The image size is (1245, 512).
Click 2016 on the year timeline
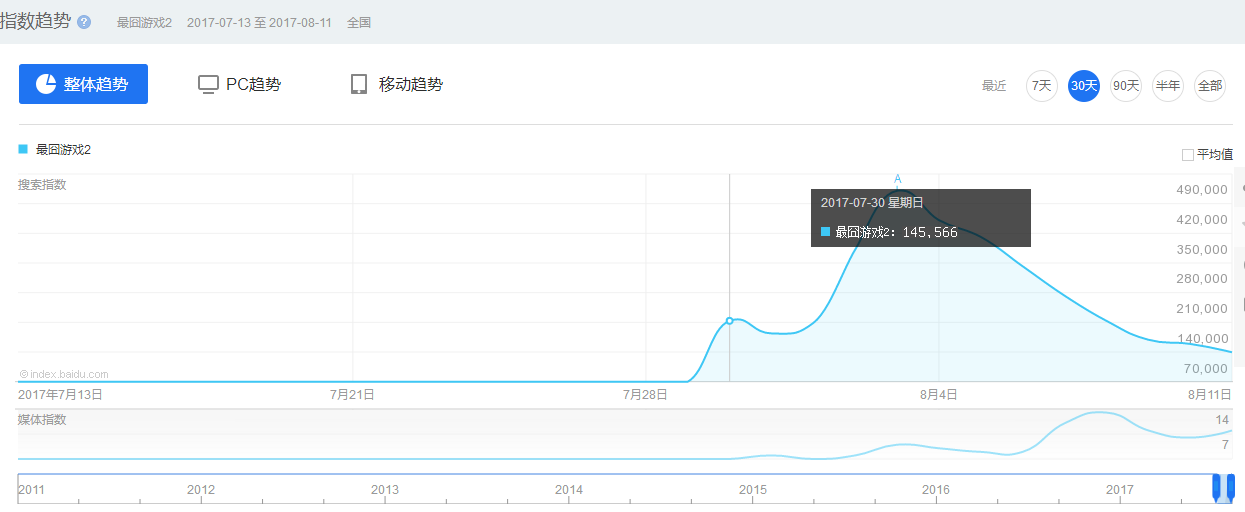click(936, 490)
